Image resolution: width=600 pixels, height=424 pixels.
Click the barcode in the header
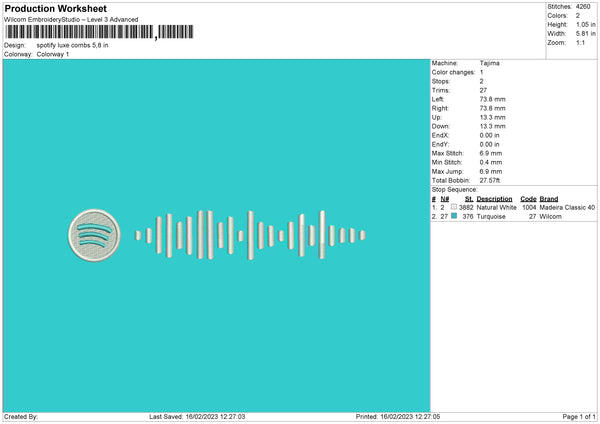(x=99, y=32)
